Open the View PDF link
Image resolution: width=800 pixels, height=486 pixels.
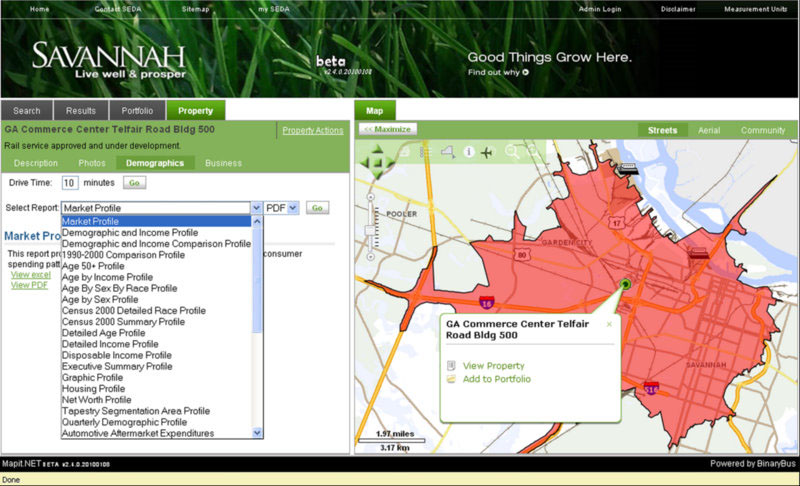29,285
